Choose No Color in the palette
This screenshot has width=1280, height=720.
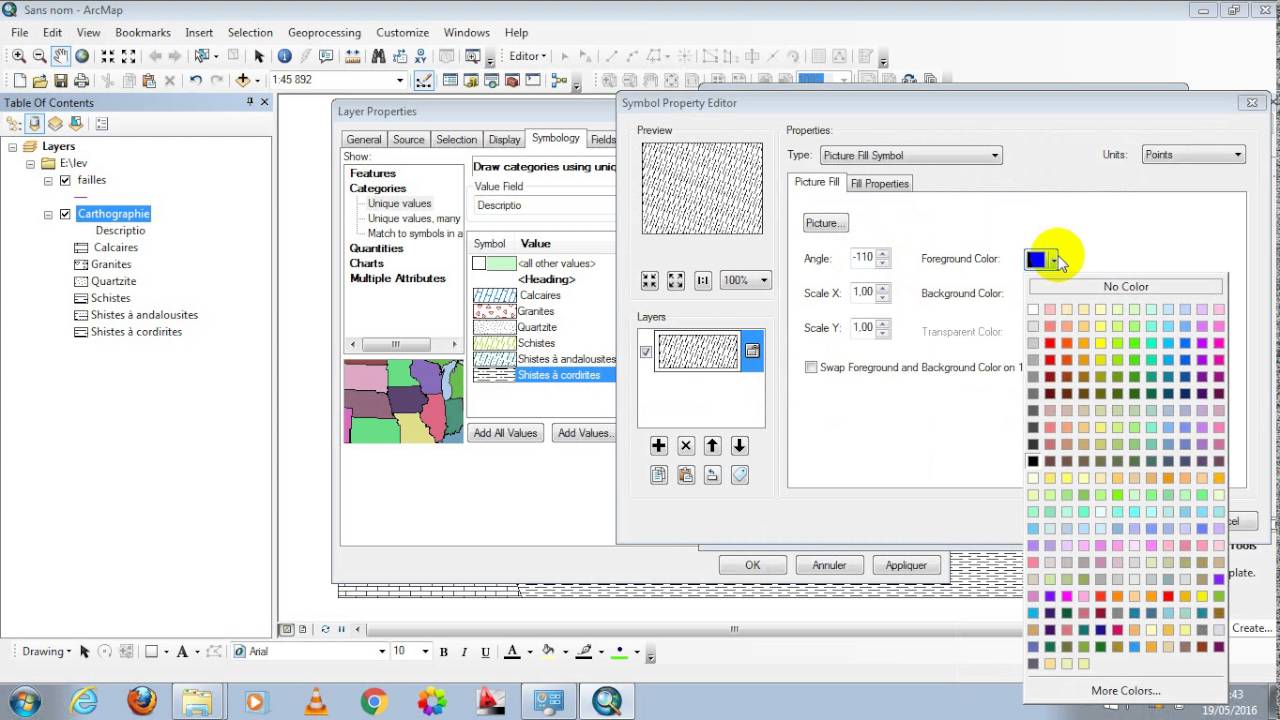pos(1126,287)
